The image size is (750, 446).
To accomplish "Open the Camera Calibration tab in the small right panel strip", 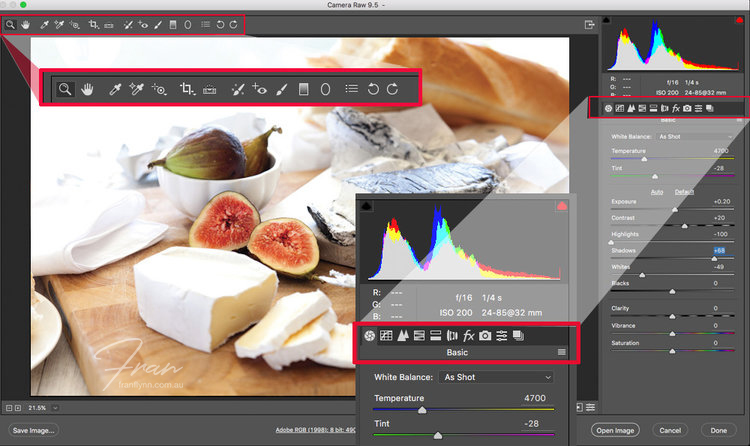I will coord(687,109).
